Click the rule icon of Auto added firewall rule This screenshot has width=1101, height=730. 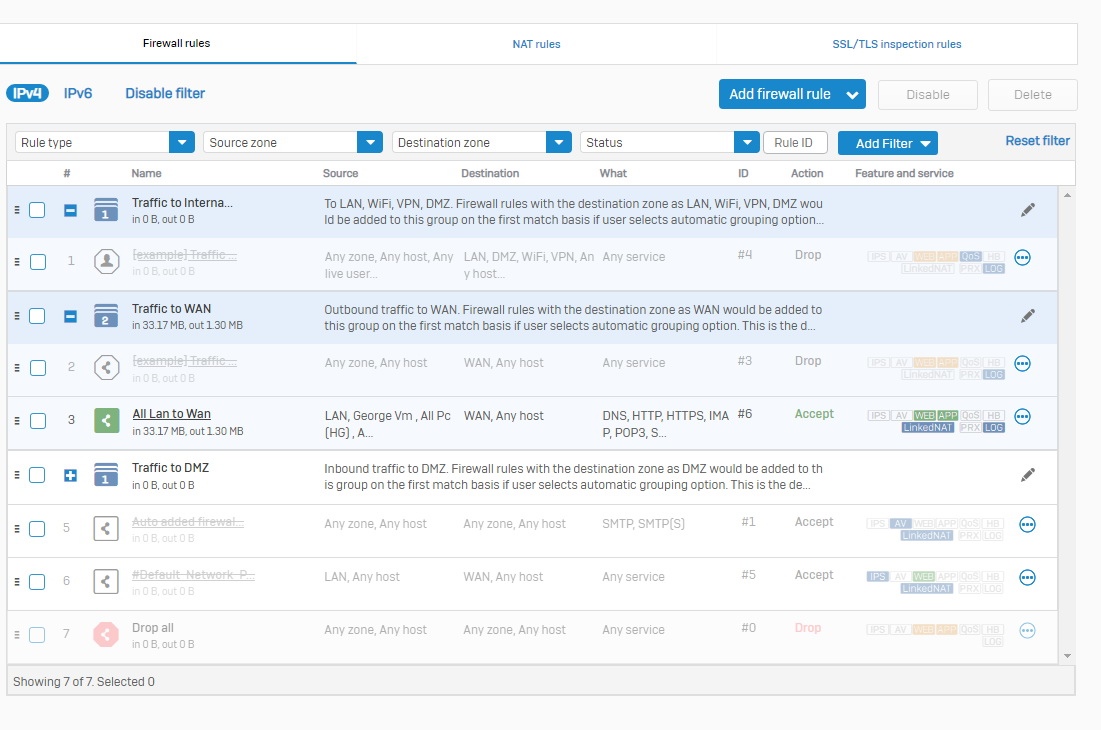[106, 528]
